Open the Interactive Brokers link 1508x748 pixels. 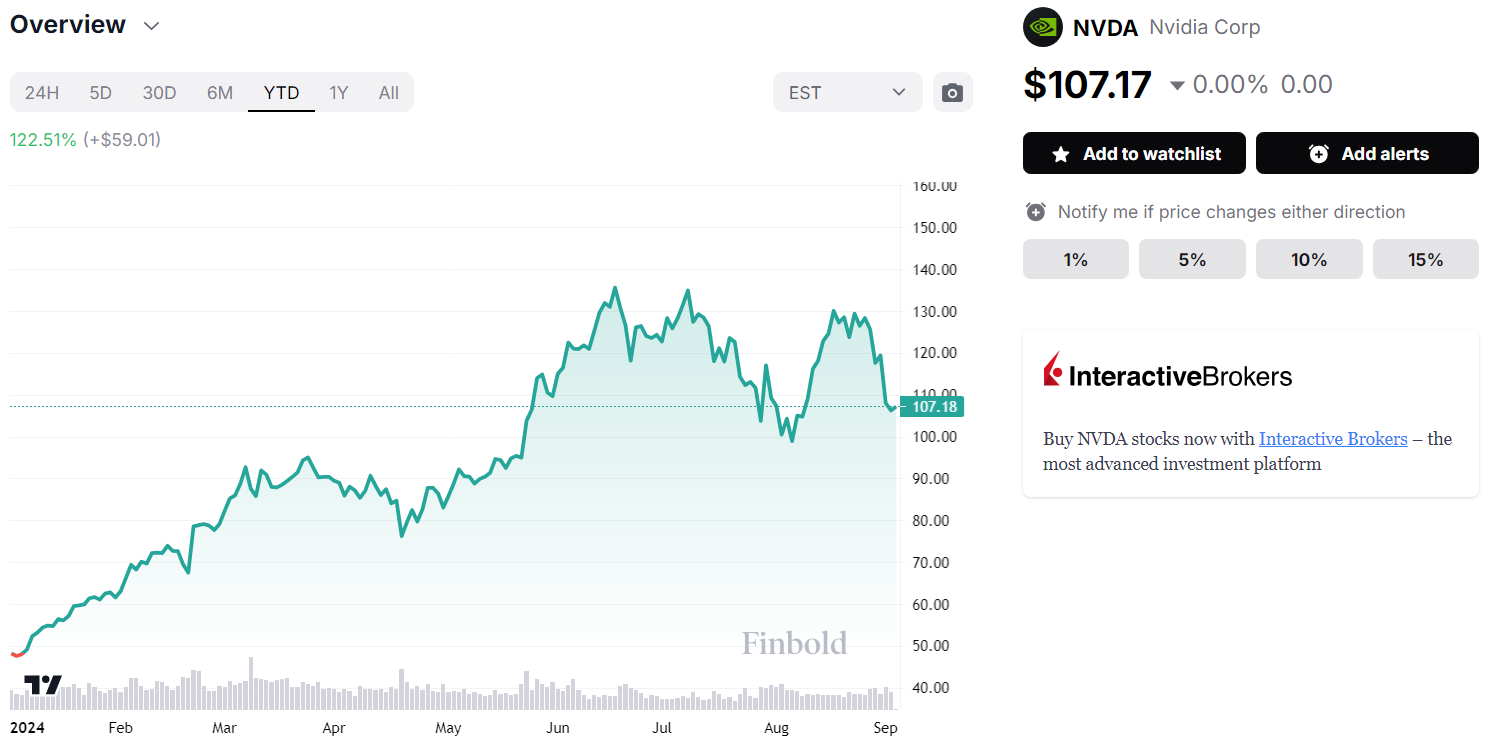tap(1333, 438)
